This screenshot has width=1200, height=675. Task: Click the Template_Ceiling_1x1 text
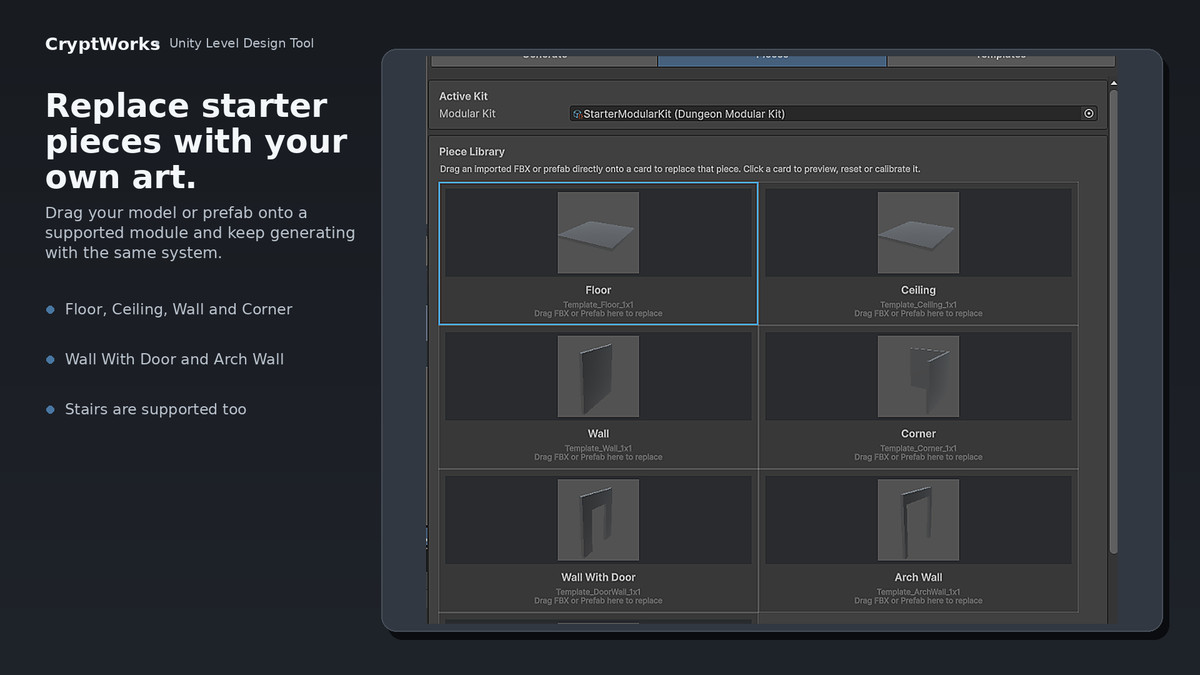click(918, 304)
